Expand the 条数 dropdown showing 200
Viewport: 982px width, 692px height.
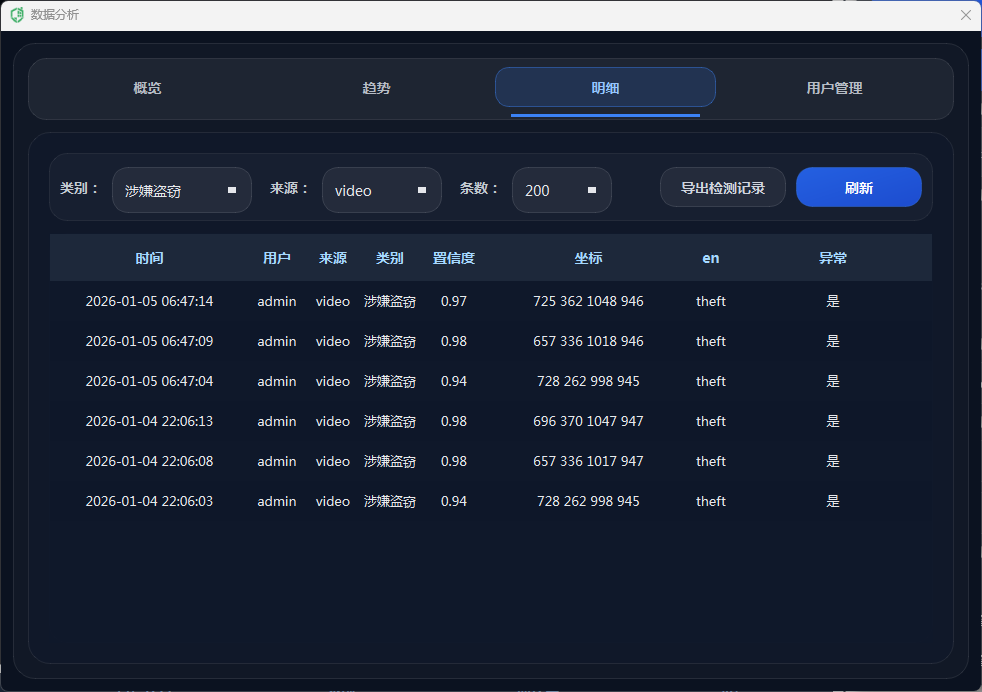(x=561, y=190)
